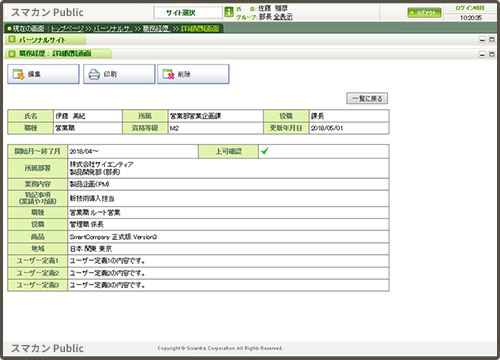
Task: Return to list with 一覧に戻る
Action: pos(367,98)
